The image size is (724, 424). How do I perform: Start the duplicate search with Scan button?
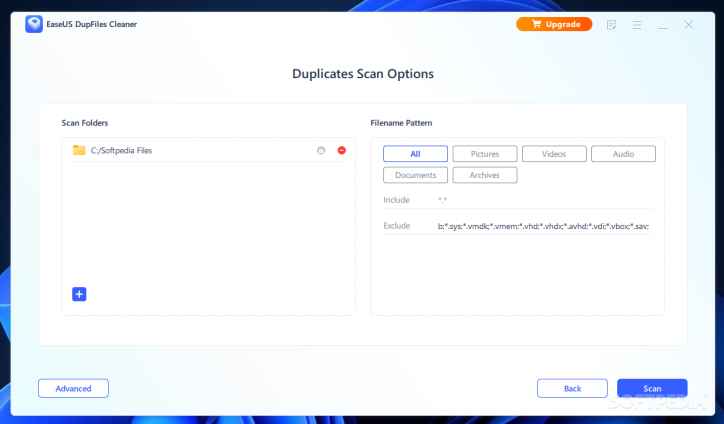pos(652,388)
